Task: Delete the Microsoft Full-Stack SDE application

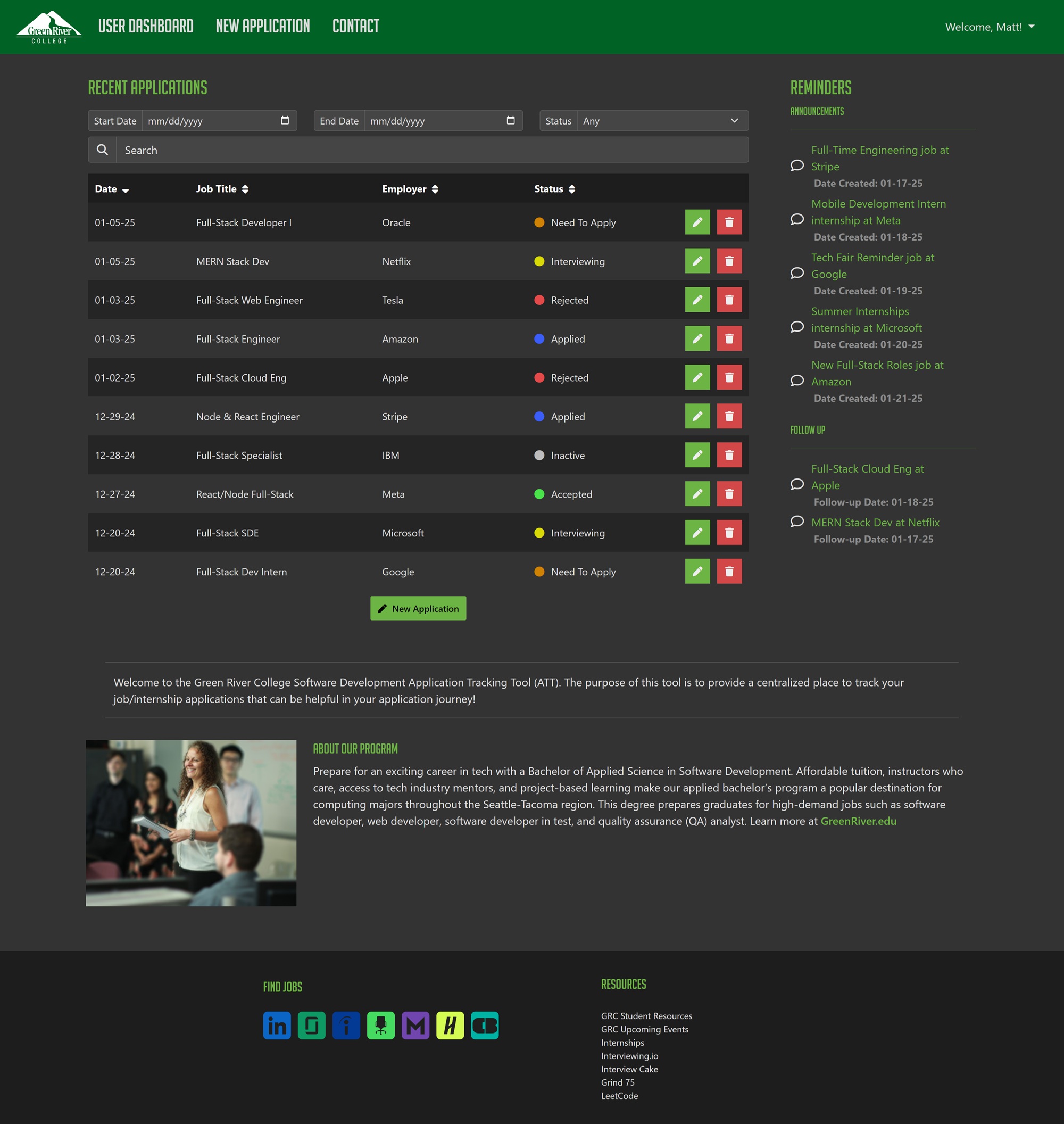Action: click(x=729, y=532)
